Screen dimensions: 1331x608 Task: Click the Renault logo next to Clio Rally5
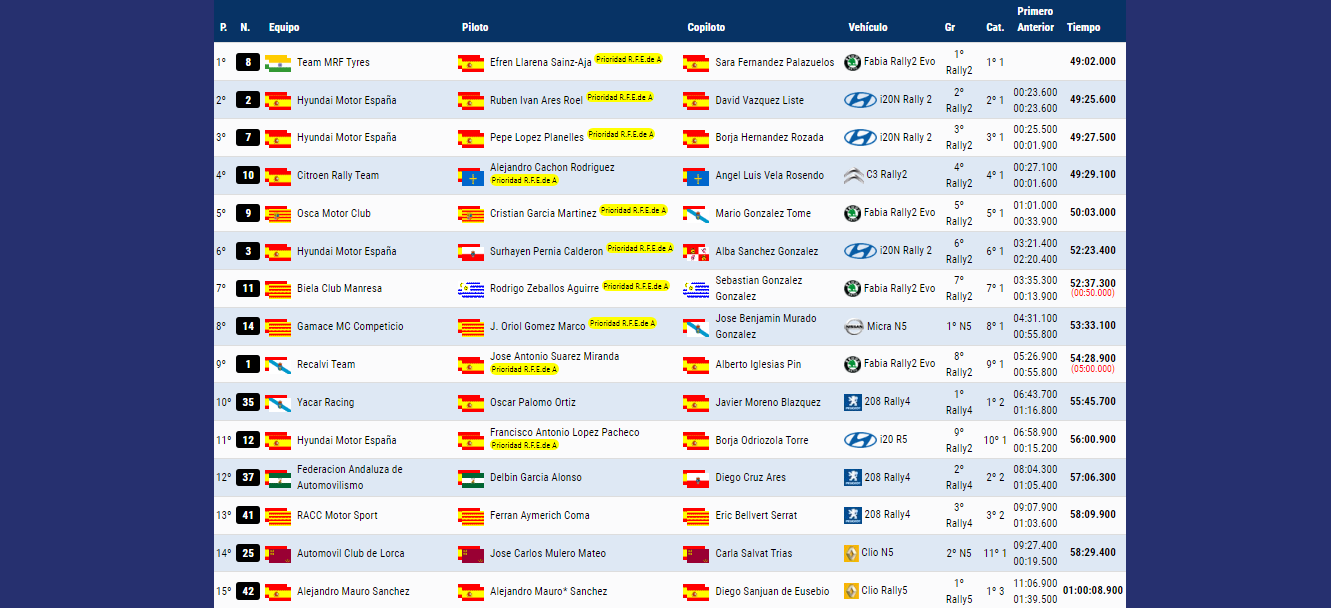click(x=851, y=591)
